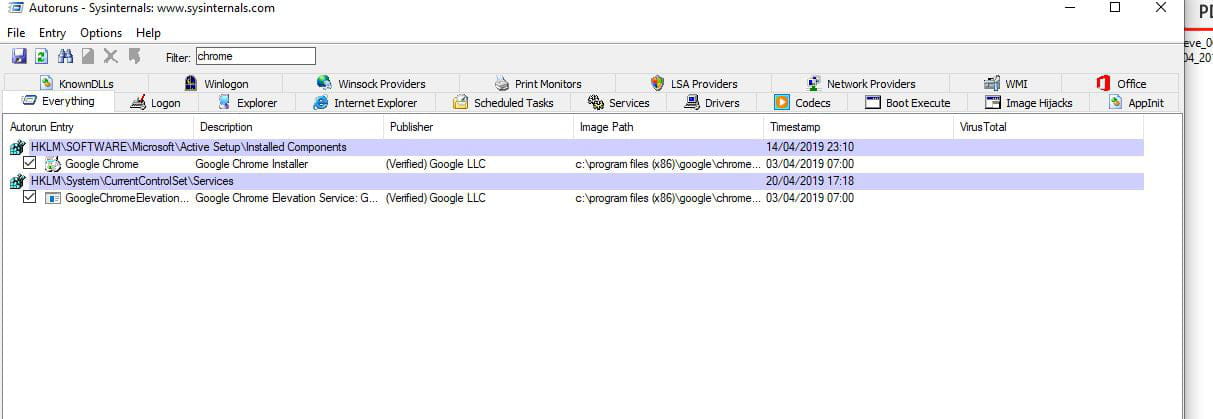Select the Scheduled Tasks tab
The image size is (1213, 419).
[503, 103]
